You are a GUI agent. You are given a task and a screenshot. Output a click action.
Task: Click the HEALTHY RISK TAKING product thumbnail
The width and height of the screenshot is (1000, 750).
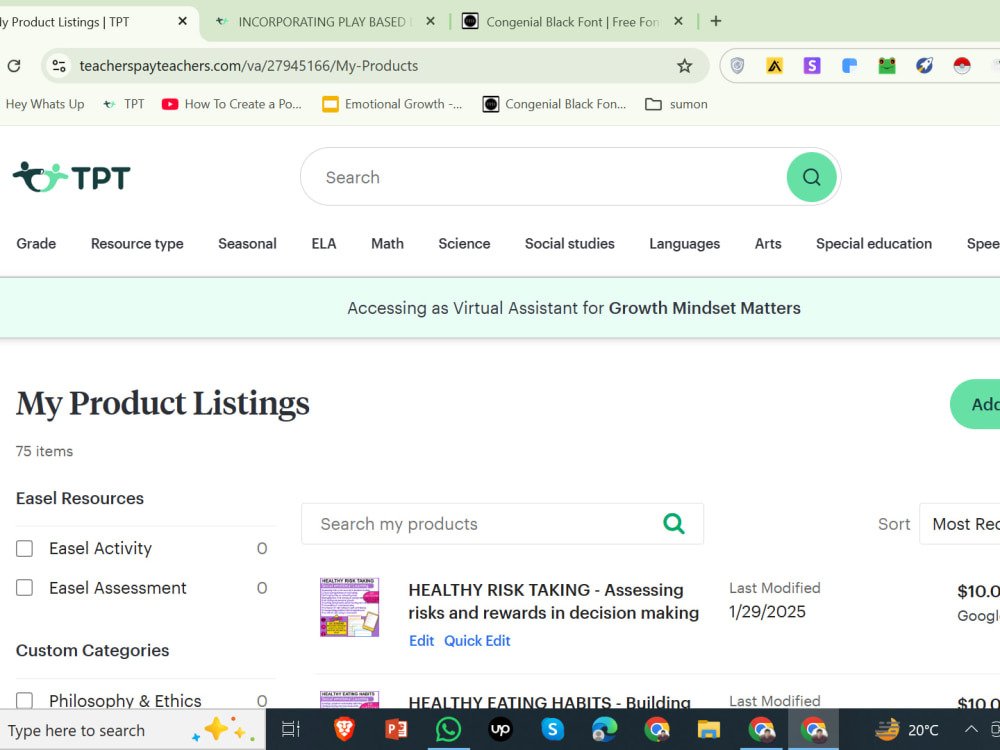[x=349, y=607]
